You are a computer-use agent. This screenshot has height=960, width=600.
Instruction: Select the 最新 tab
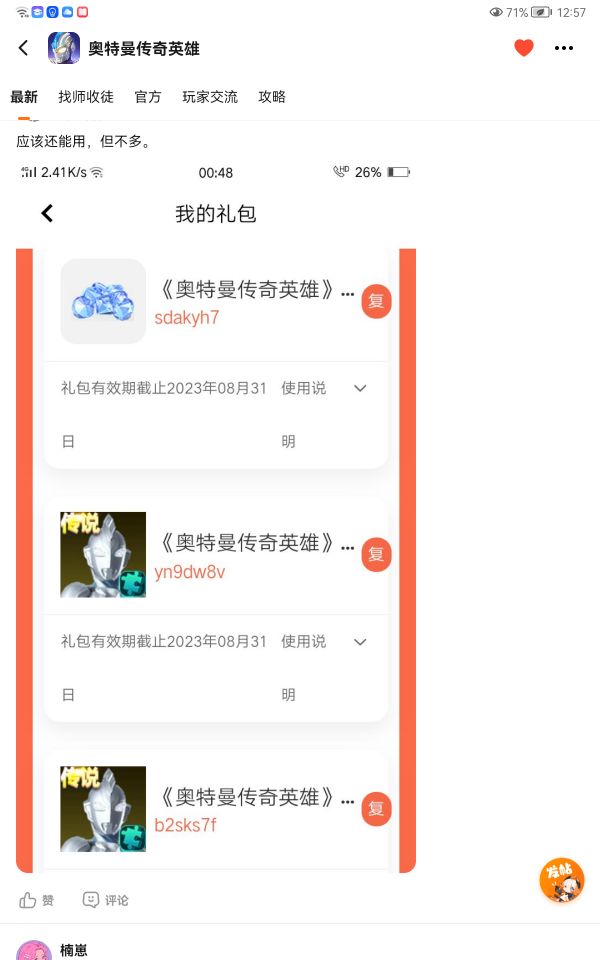pyautogui.click(x=24, y=97)
